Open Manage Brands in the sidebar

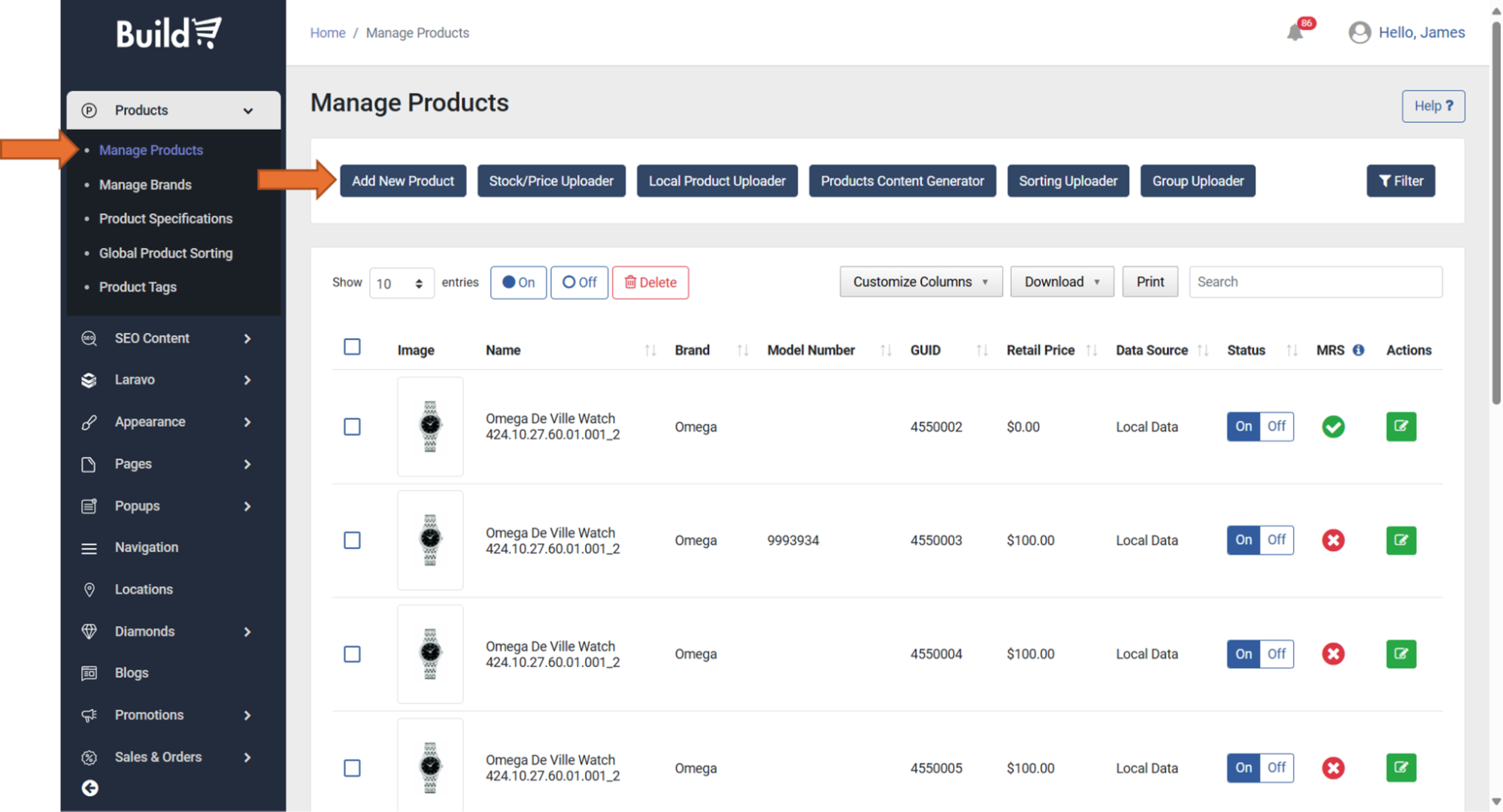coord(145,184)
